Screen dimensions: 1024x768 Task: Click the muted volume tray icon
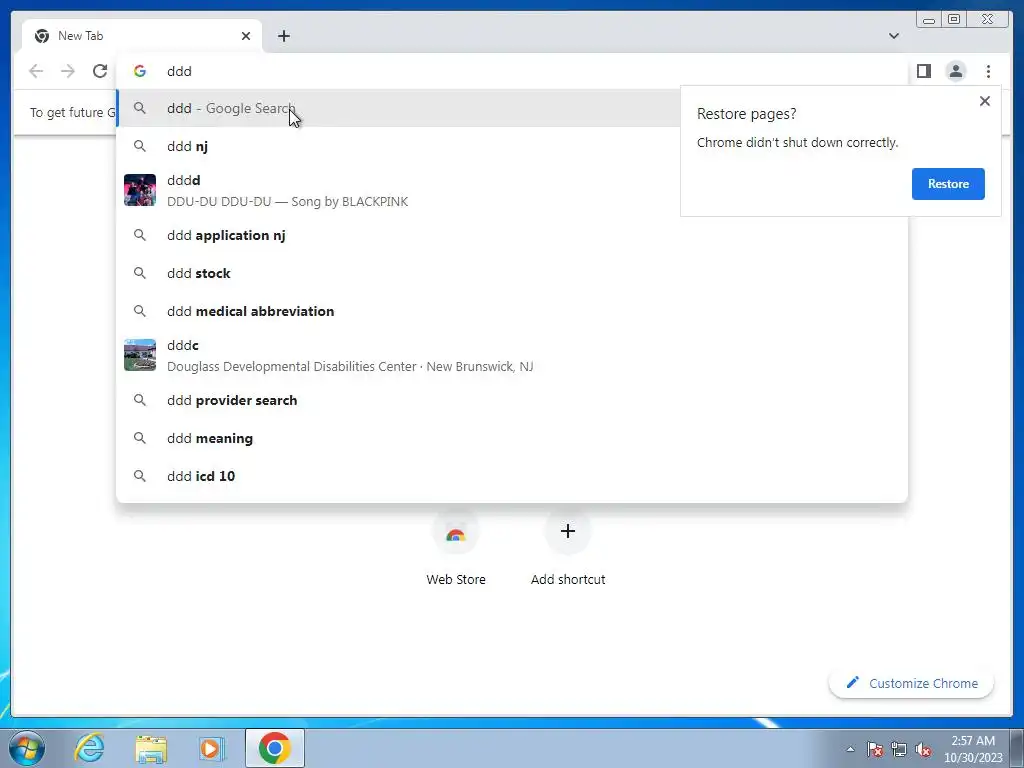(x=923, y=749)
